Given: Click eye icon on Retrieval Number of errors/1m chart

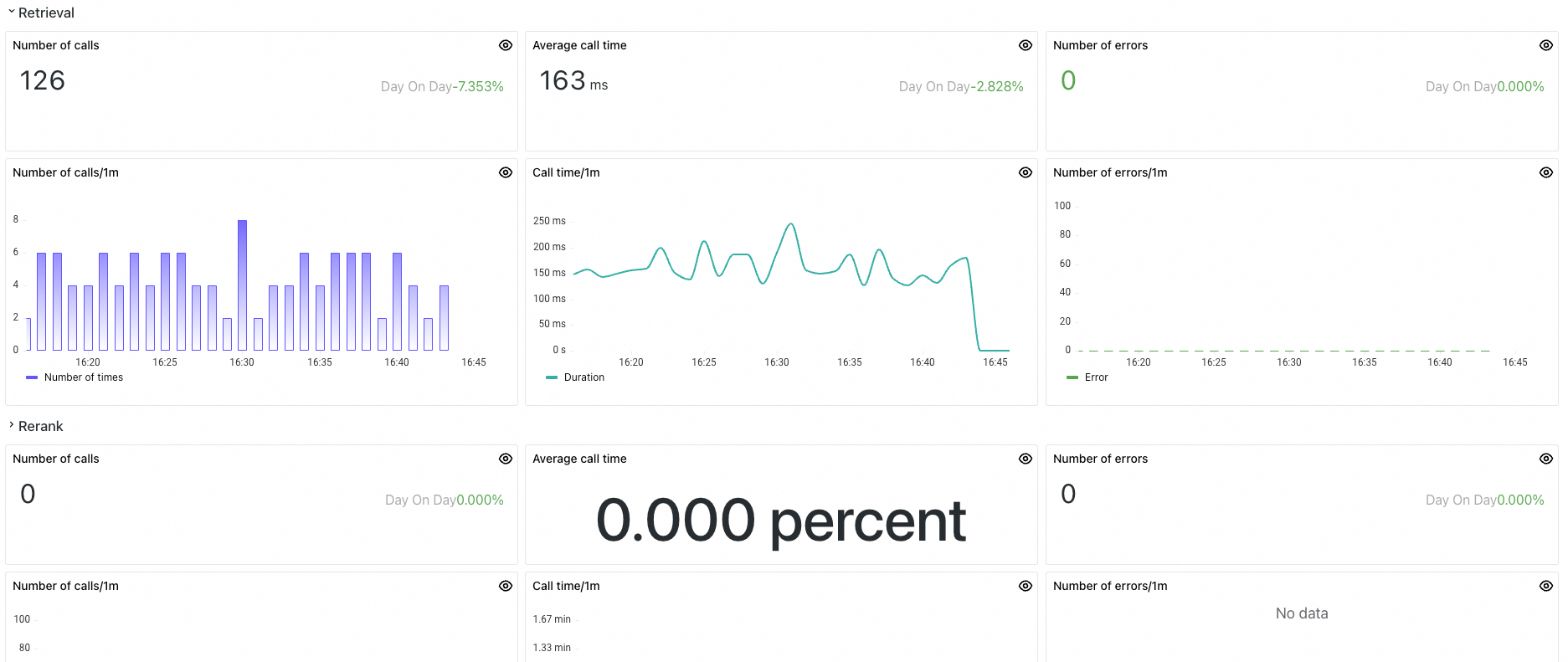Looking at the screenshot, I should click(x=1546, y=172).
